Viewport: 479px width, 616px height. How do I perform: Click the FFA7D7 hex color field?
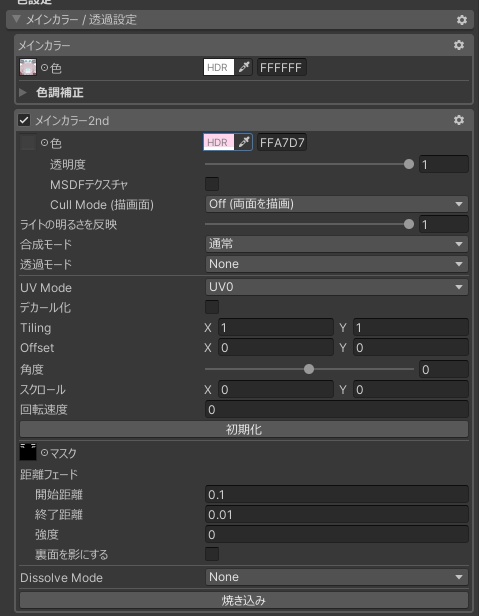(282, 142)
